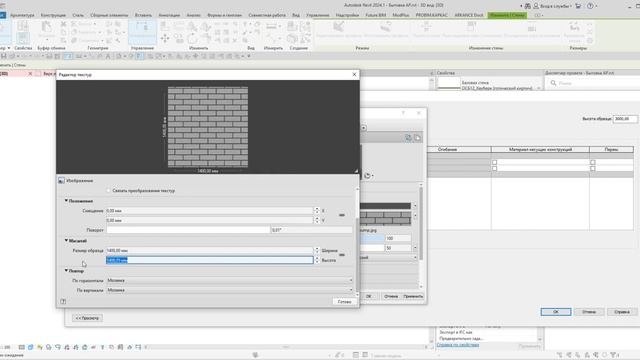Click the Move tool in Изменить panel
Image resolution: width=640 pixels, height=360 pixels.
coord(165,39)
